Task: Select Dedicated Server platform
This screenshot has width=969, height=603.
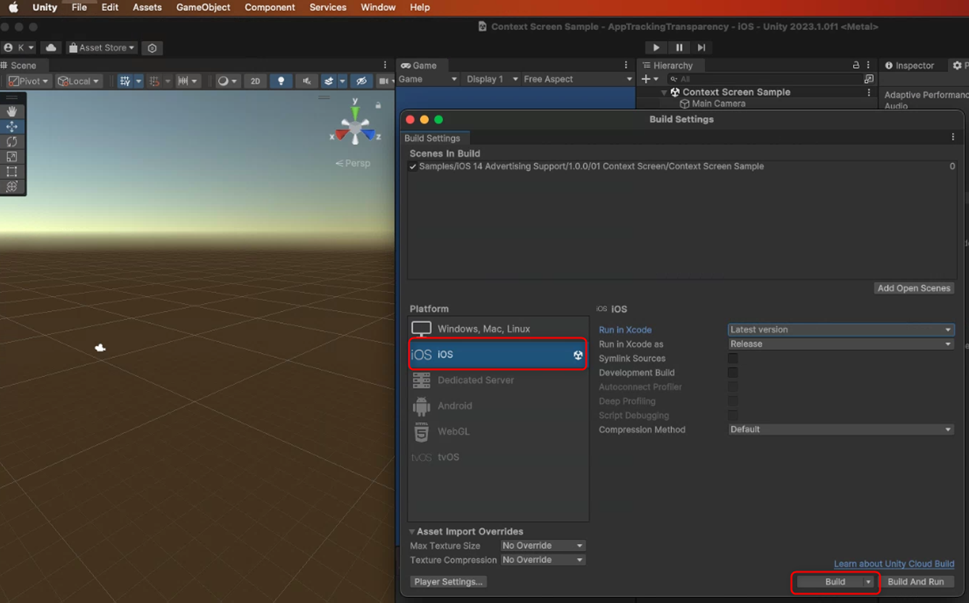Action: (498, 380)
